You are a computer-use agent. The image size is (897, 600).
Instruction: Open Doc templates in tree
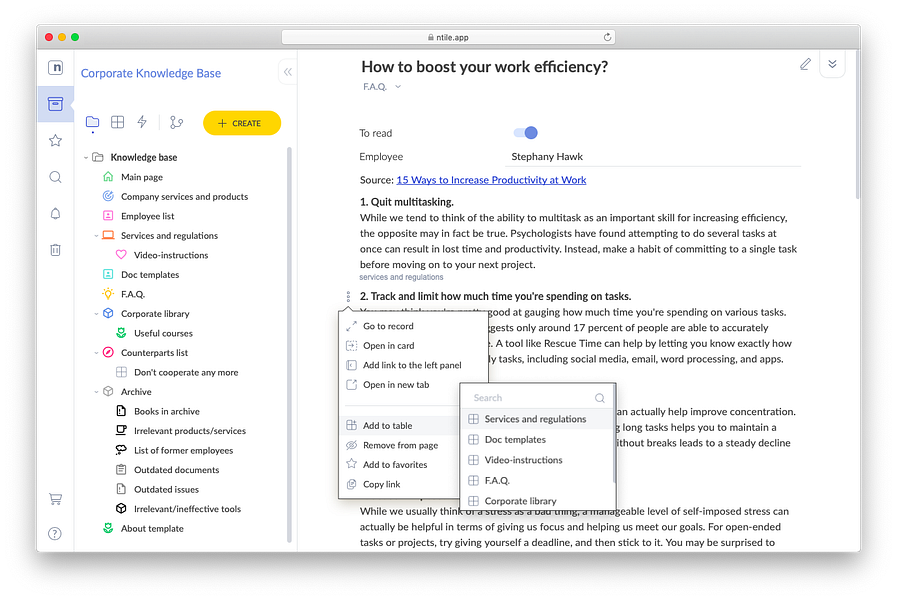(x=150, y=275)
